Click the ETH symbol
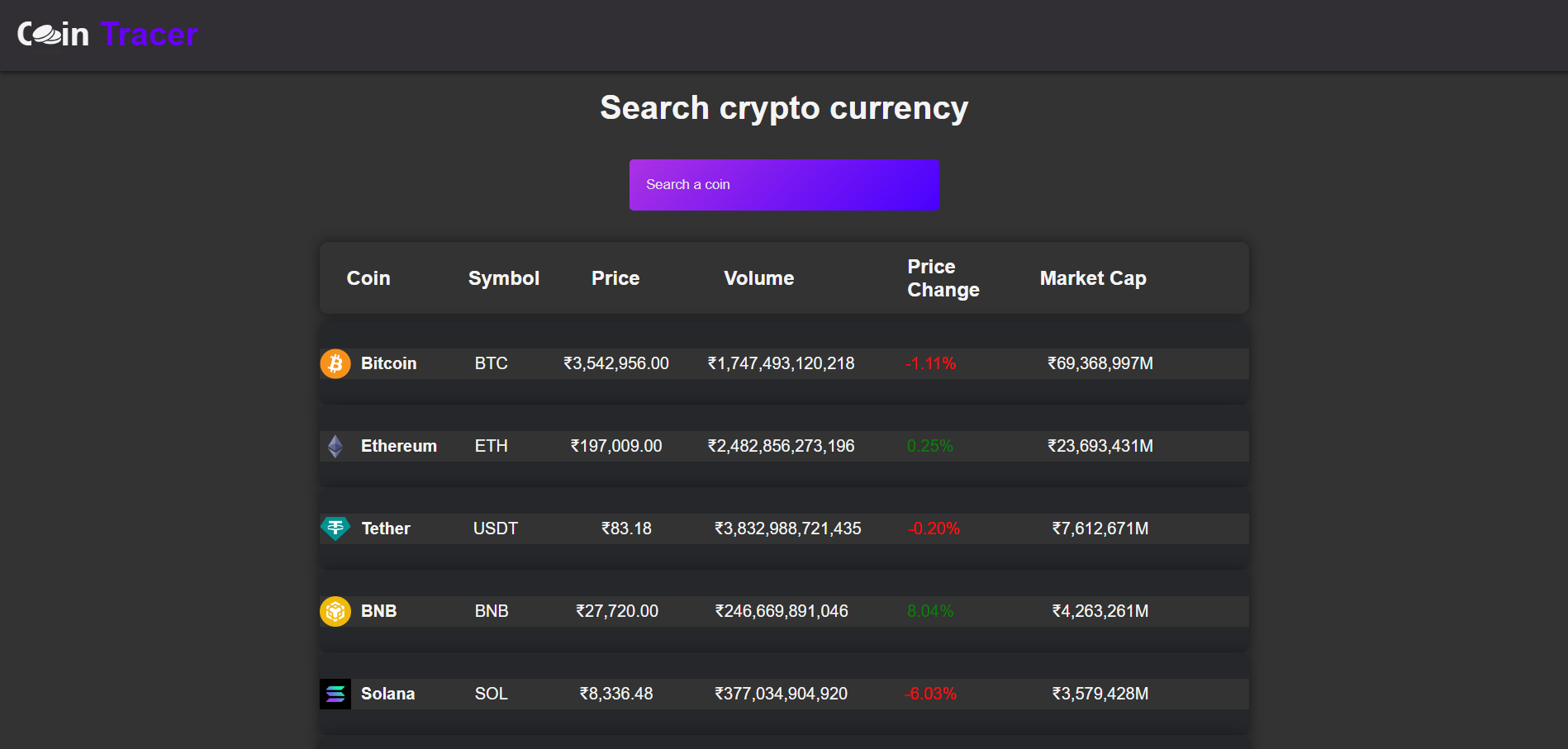 point(492,446)
